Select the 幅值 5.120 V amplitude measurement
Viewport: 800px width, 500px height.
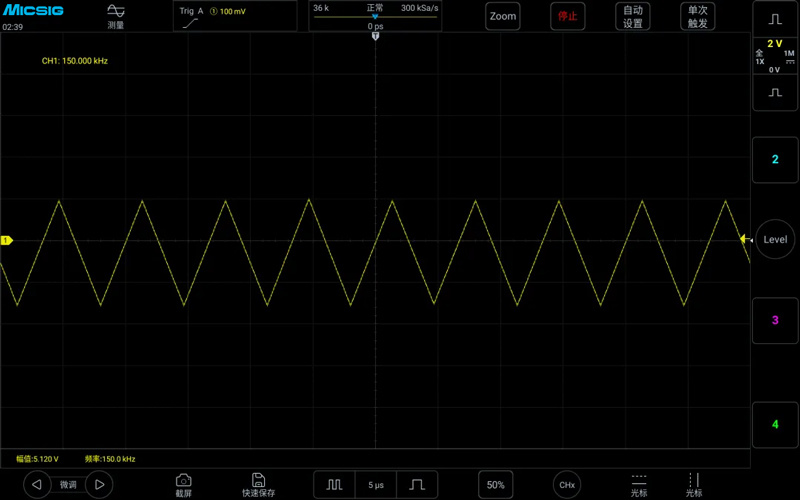(x=37, y=459)
